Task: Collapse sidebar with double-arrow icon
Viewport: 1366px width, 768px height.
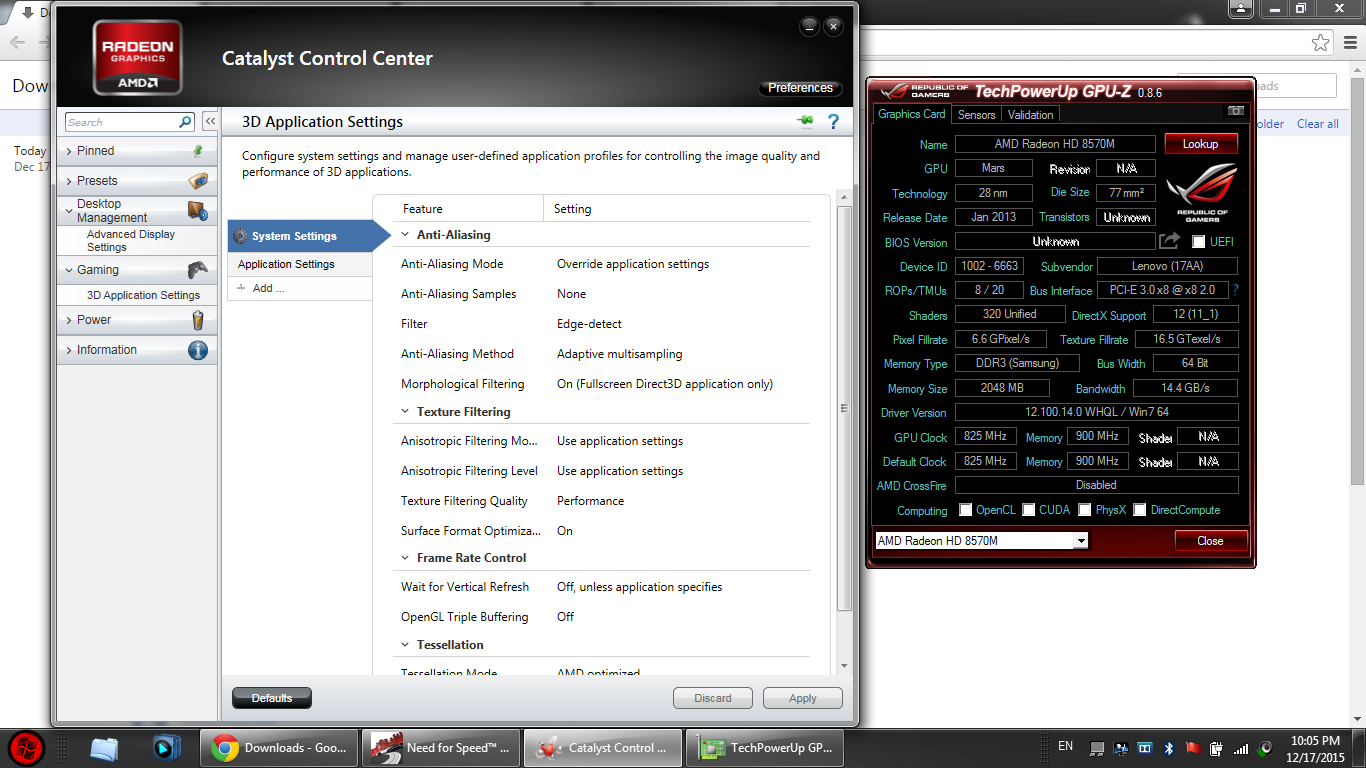Action: (210, 122)
